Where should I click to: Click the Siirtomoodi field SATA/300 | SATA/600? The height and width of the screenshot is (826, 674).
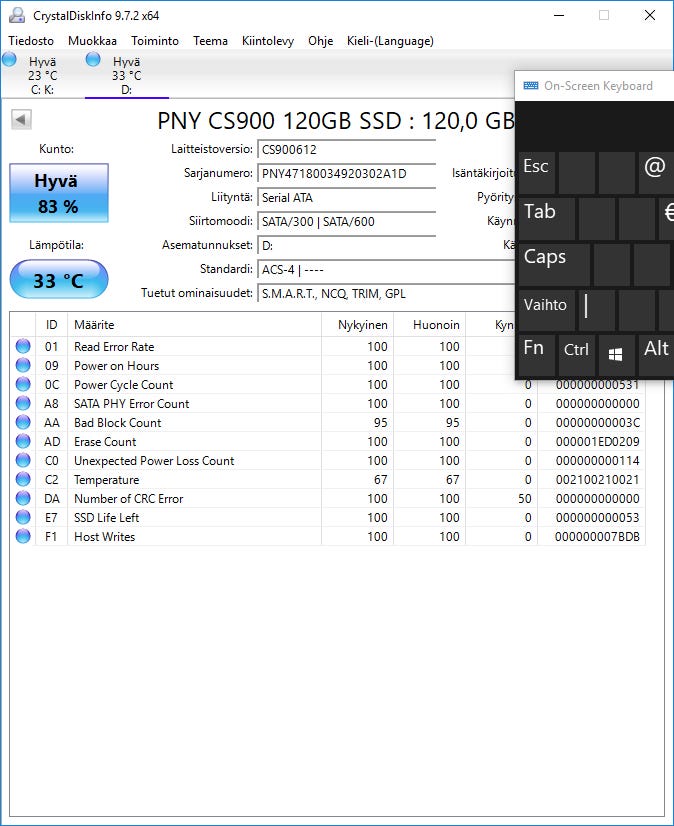coord(346,222)
